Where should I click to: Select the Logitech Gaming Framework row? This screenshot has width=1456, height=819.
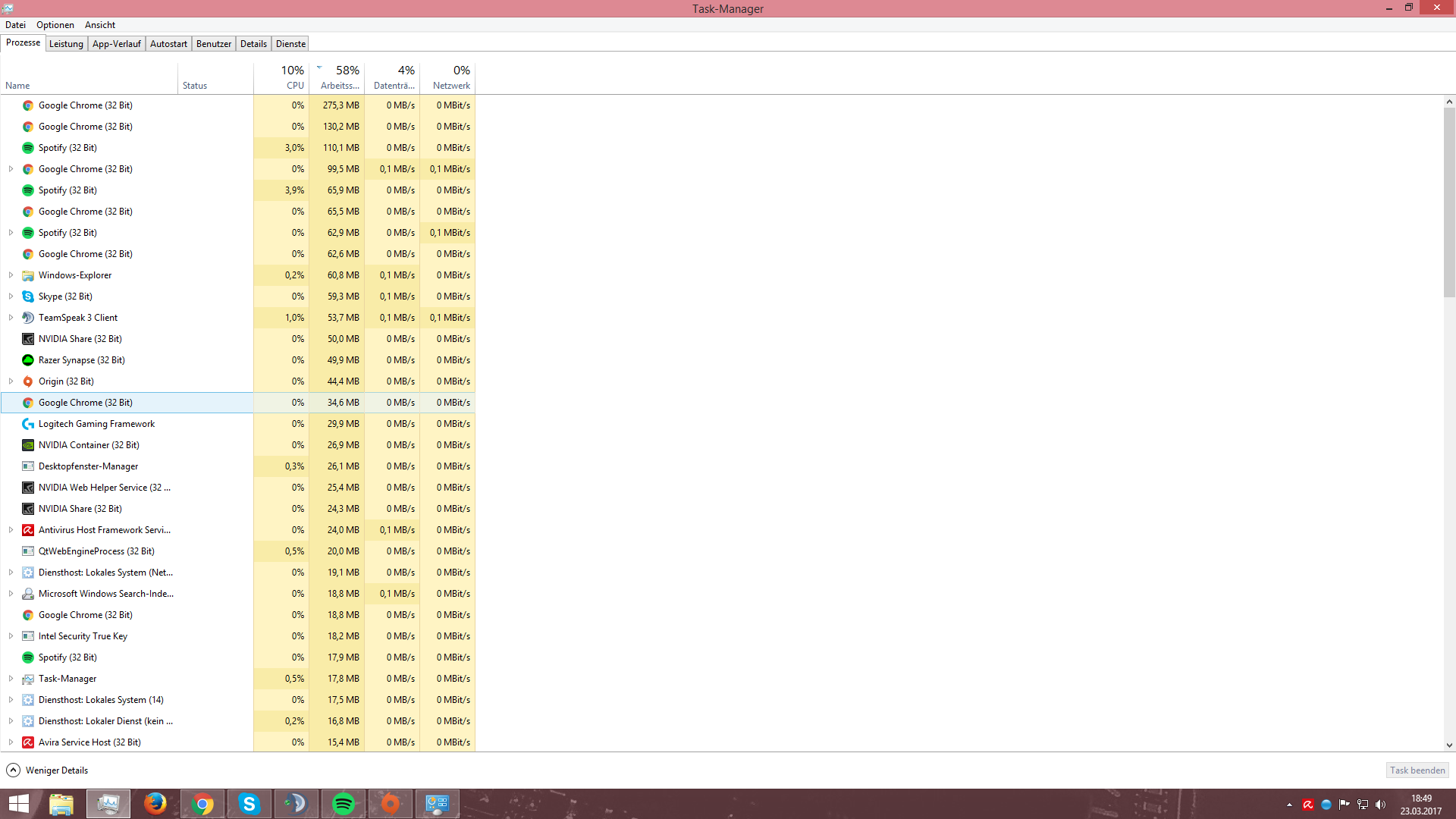click(x=238, y=424)
